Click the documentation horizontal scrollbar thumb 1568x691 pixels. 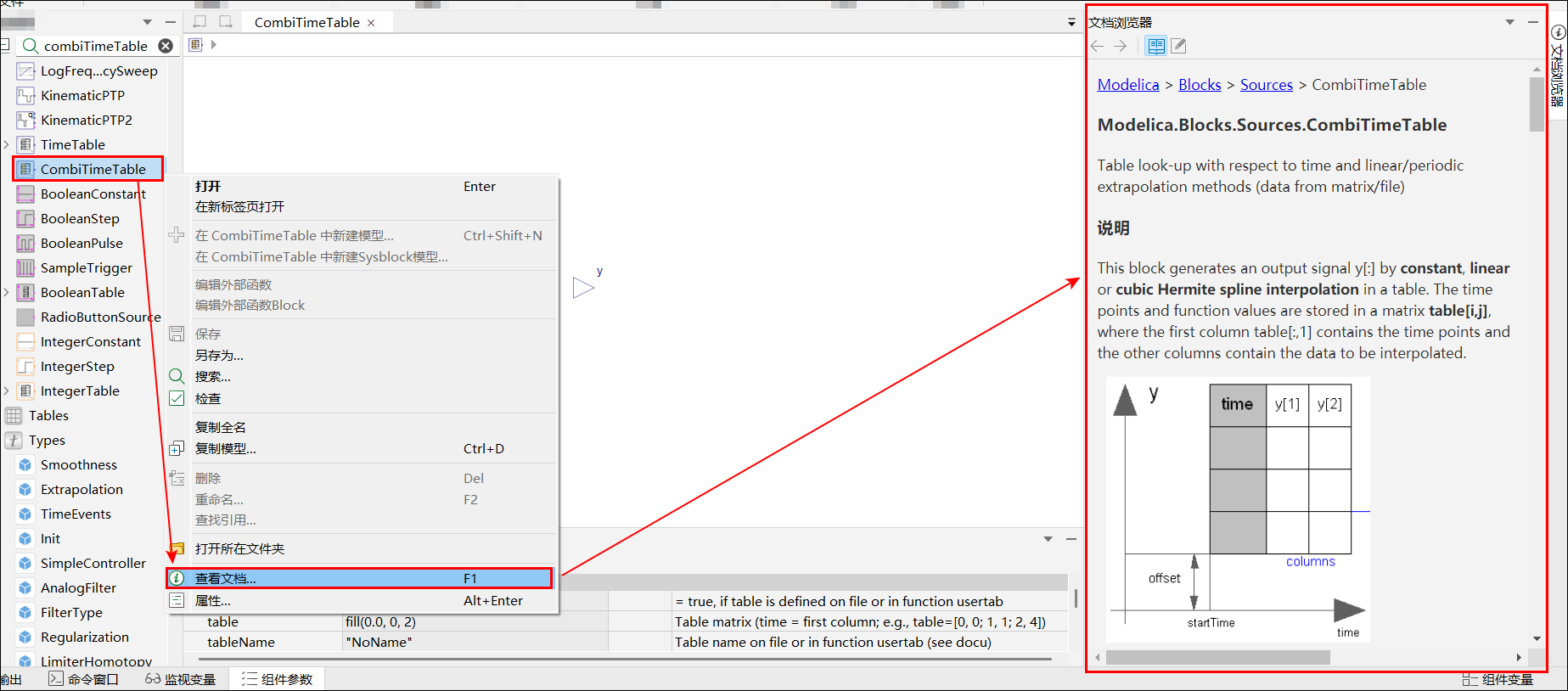(1217, 658)
